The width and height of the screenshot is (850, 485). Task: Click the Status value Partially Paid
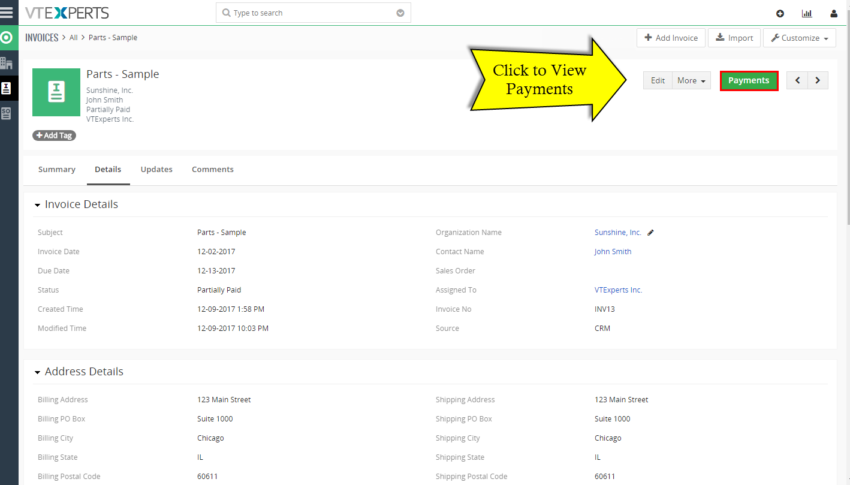point(219,290)
